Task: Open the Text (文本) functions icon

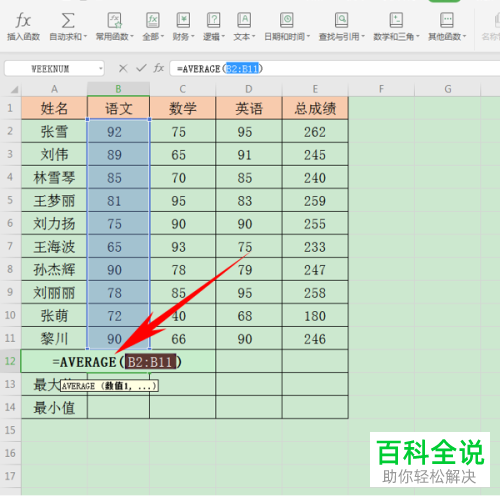Action: tap(244, 21)
